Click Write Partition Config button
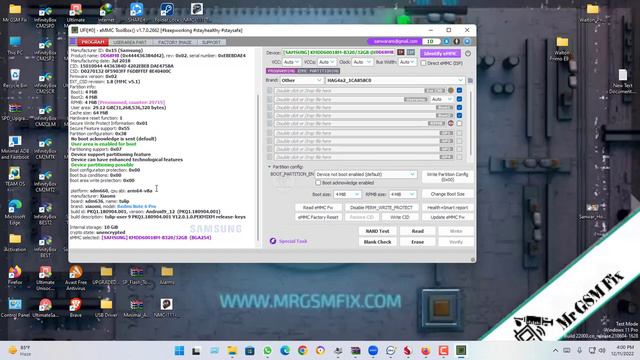Image resolution: width=640 pixels, height=360 pixels. click(x=447, y=177)
